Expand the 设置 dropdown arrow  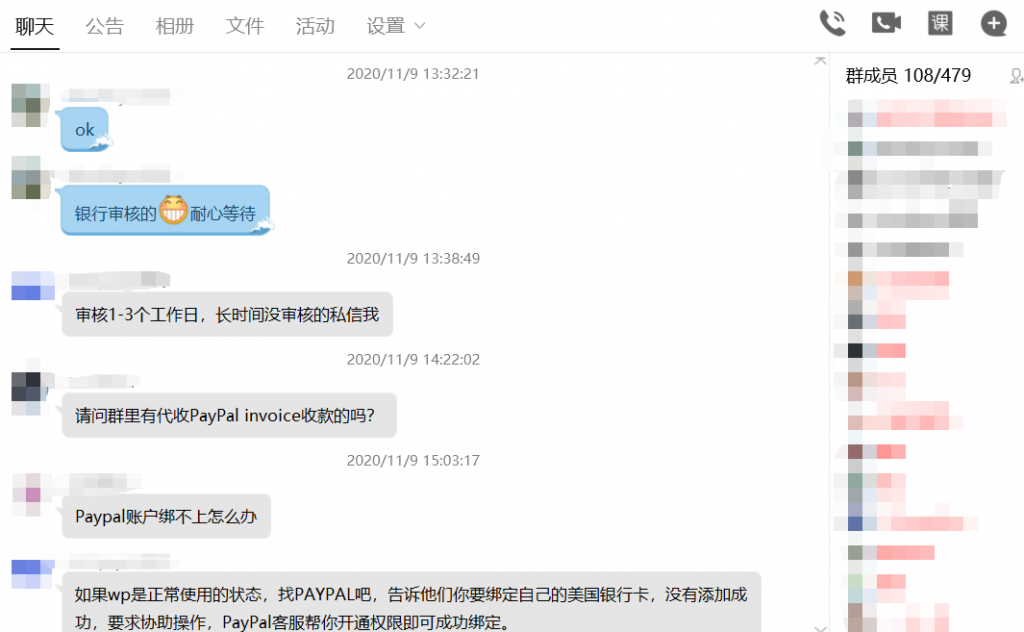(x=420, y=26)
